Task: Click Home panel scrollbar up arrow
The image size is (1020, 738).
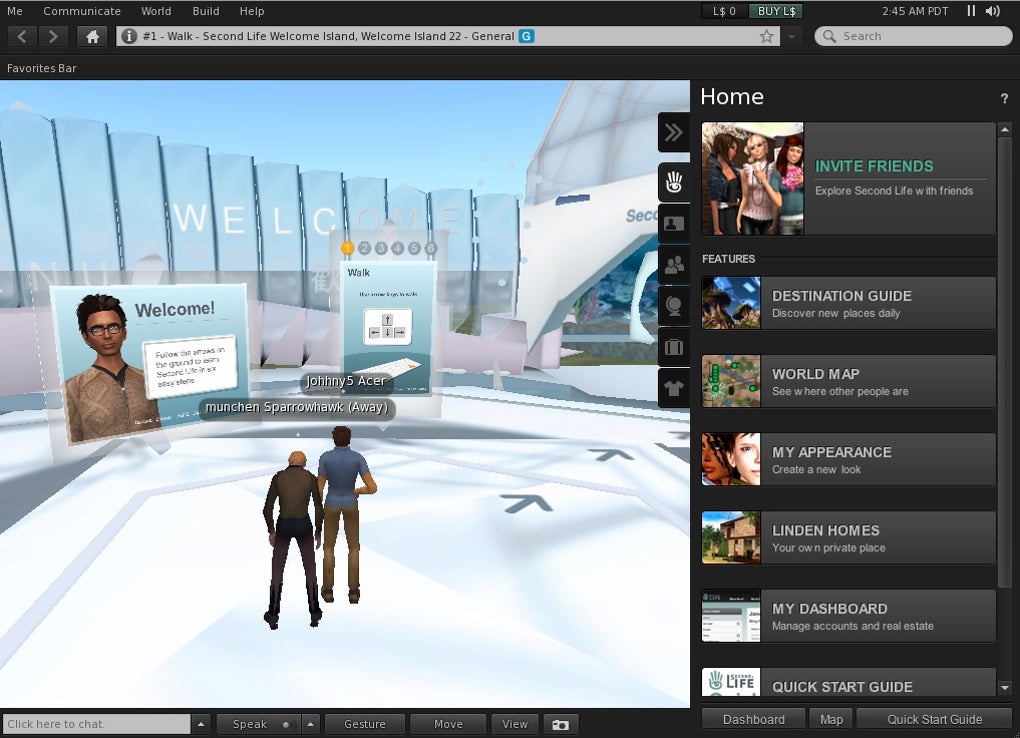Action: point(1005,130)
